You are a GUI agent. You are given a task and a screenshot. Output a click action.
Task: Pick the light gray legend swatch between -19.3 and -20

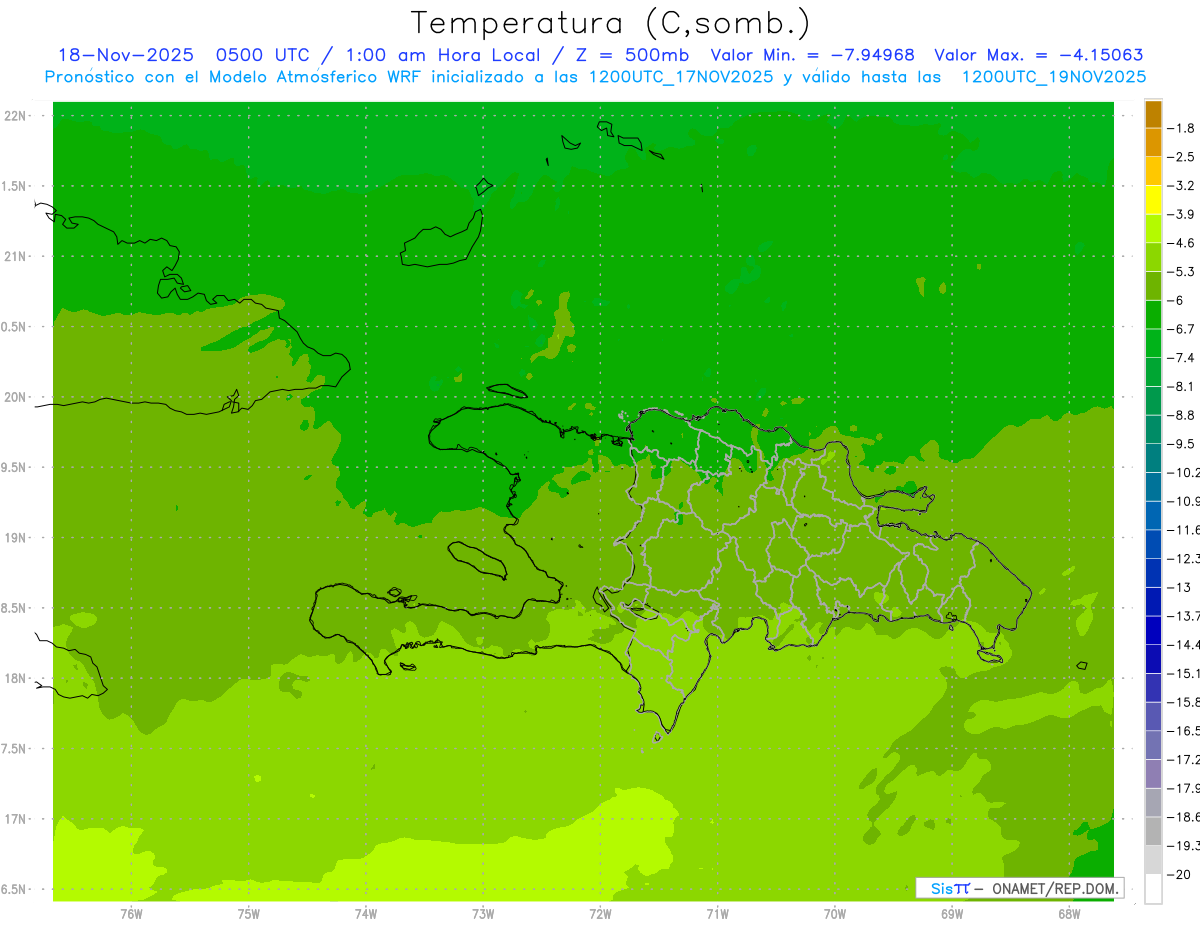[x=1153, y=860]
